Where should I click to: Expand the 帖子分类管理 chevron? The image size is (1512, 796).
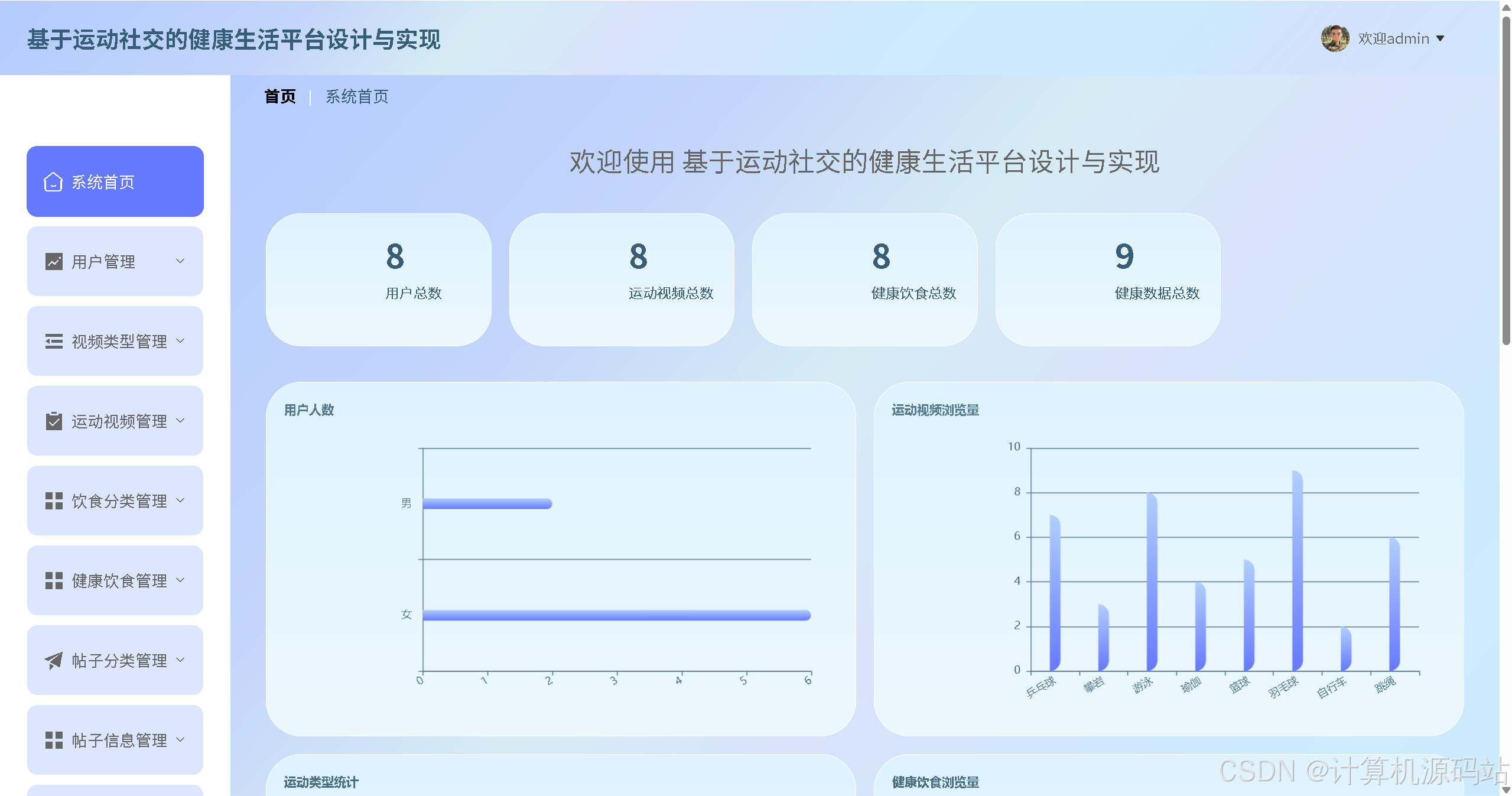tap(180, 659)
